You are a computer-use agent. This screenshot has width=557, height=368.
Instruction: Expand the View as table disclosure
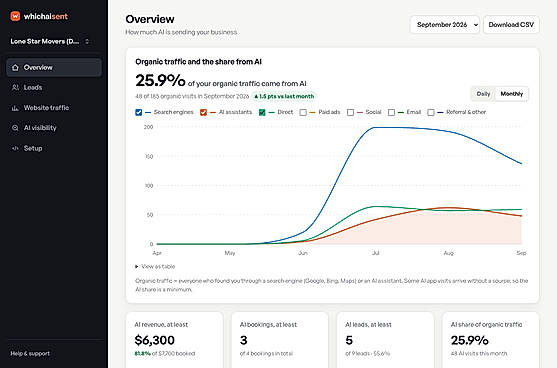pyautogui.click(x=155, y=266)
